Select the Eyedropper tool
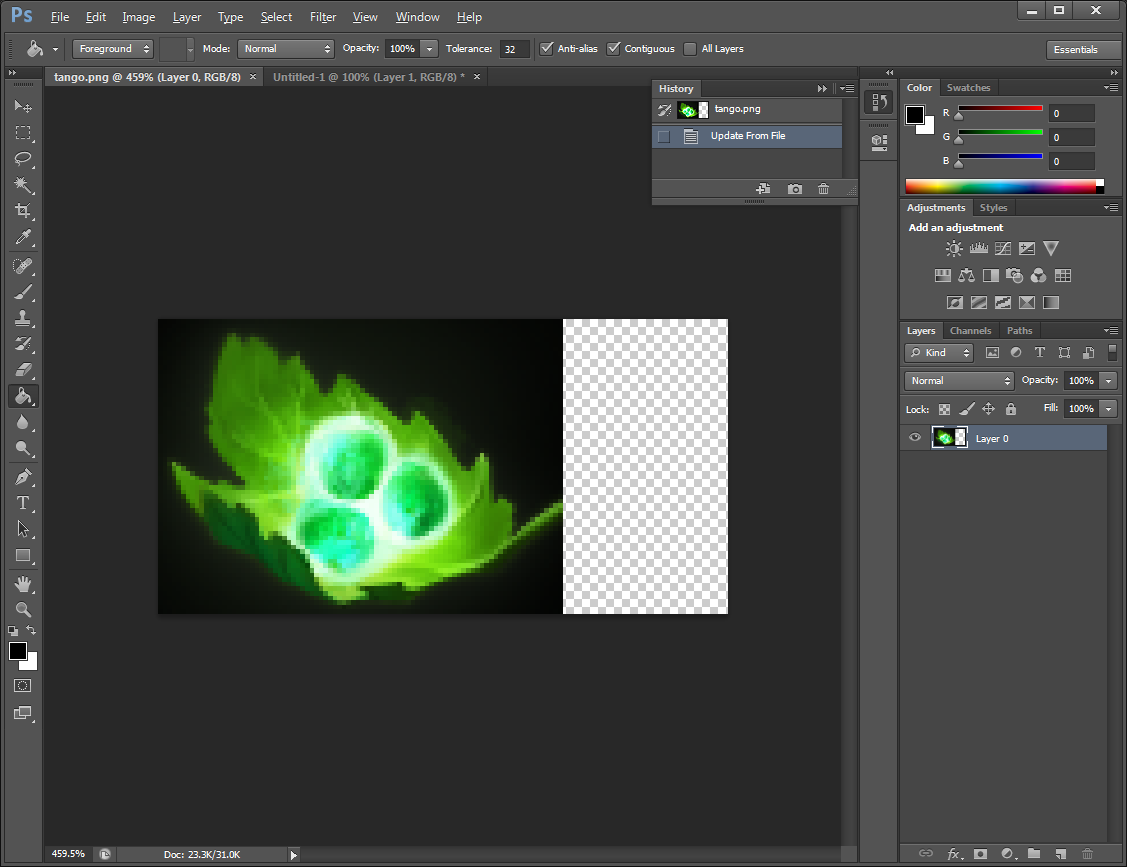Viewport: 1127px width, 867px height. [x=23, y=237]
